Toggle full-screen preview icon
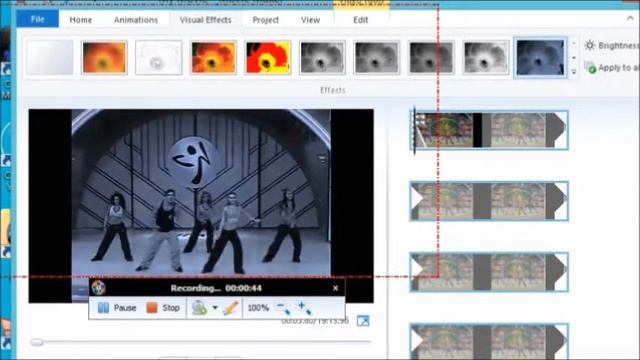The height and width of the screenshot is (360, 640). click(x=363, y=321)
